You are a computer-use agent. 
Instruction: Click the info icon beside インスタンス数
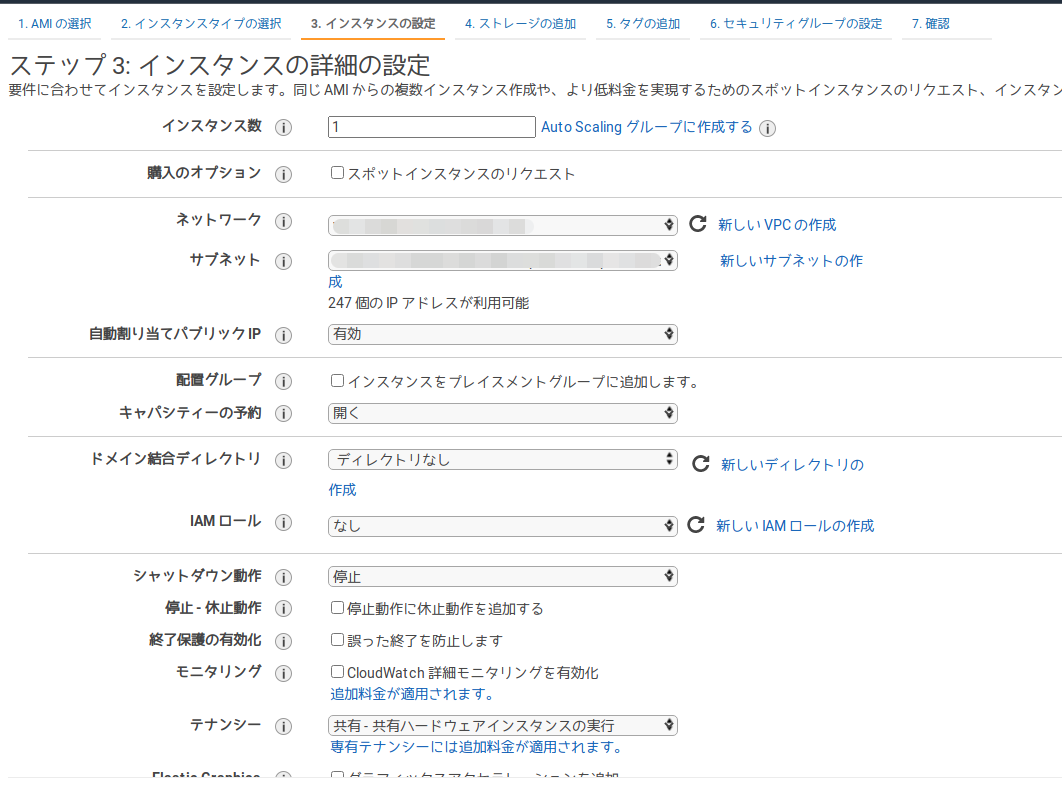point(283,126)
